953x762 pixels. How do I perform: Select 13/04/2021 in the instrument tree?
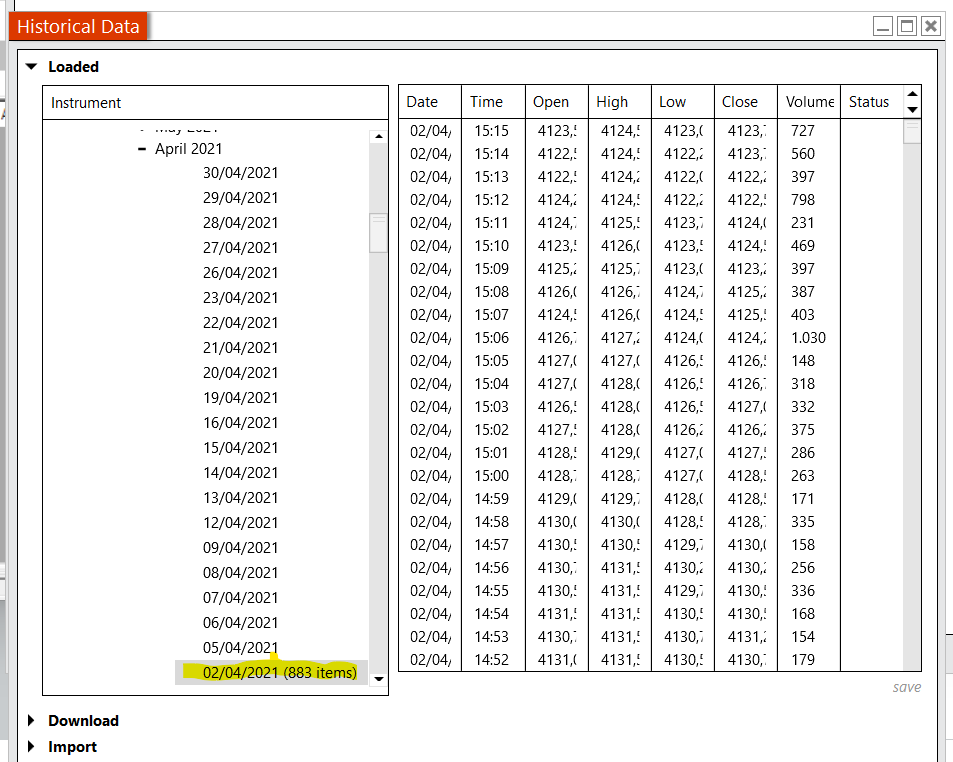point(240,498)
